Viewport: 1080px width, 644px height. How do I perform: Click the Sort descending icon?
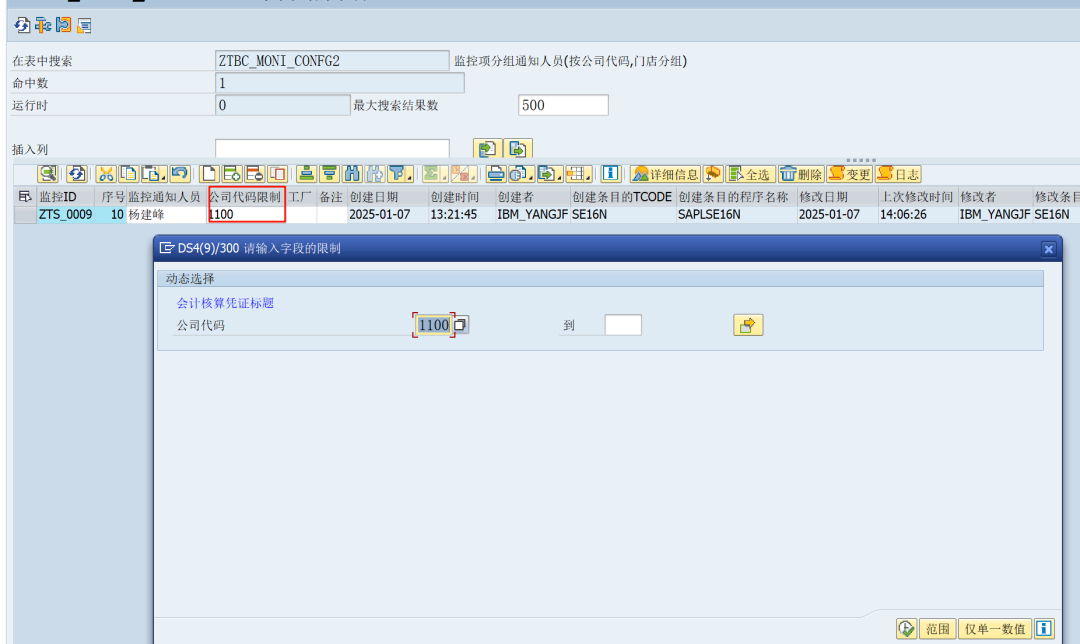tap(329, 174)
